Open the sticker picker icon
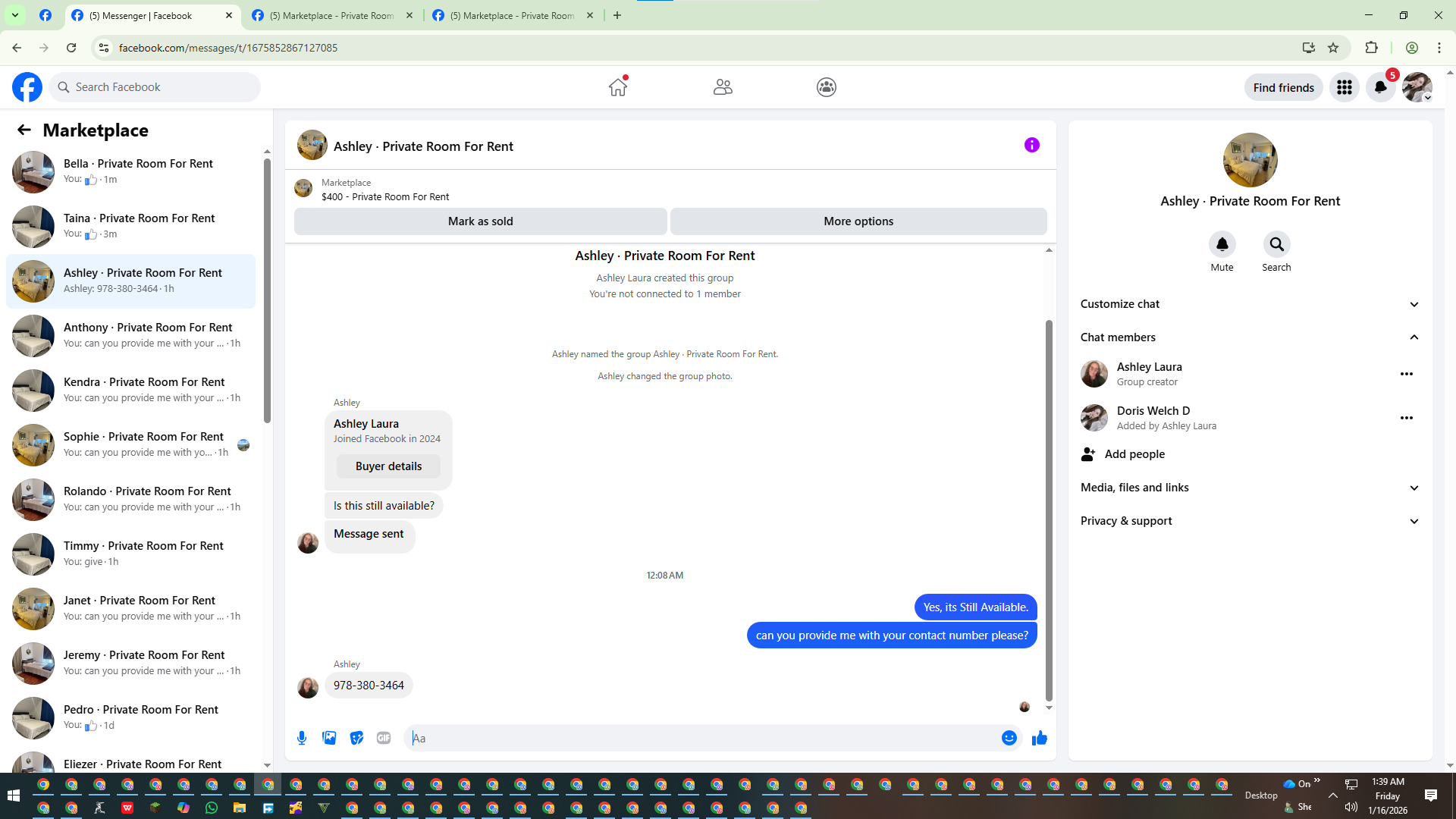 click(356, 738)
